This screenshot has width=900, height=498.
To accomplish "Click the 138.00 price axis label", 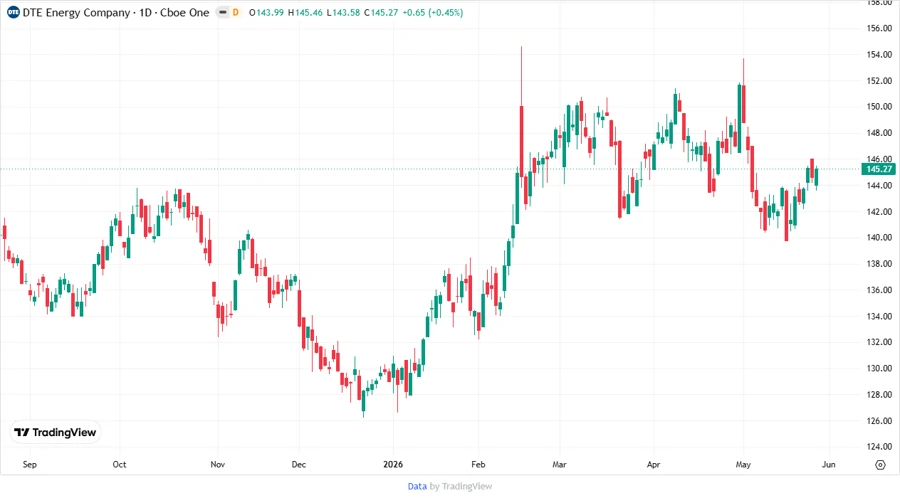I will tap(879, 264).
